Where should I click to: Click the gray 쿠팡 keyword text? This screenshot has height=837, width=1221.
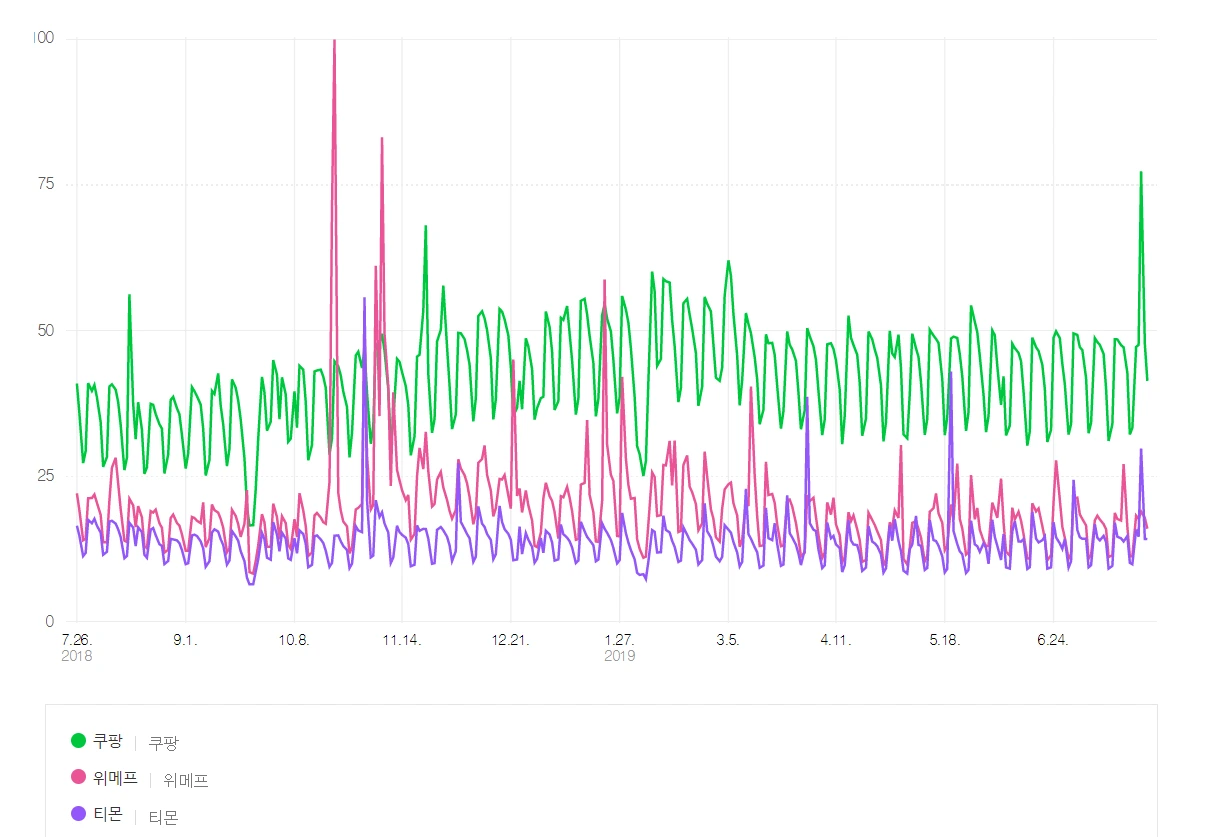[x=164, y=743]
